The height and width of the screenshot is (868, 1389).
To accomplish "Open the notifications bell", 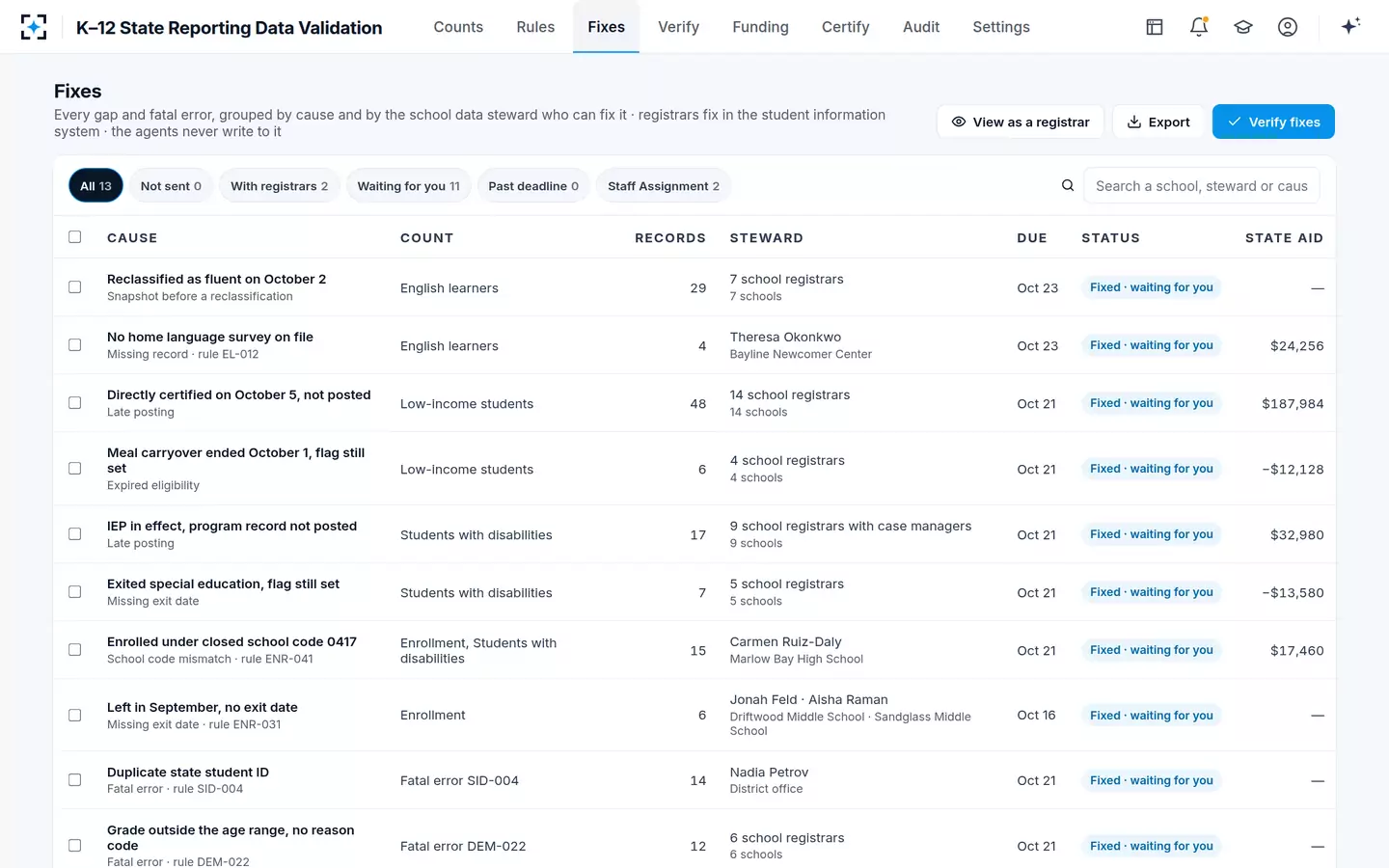I will click(x=1199, y=27).
